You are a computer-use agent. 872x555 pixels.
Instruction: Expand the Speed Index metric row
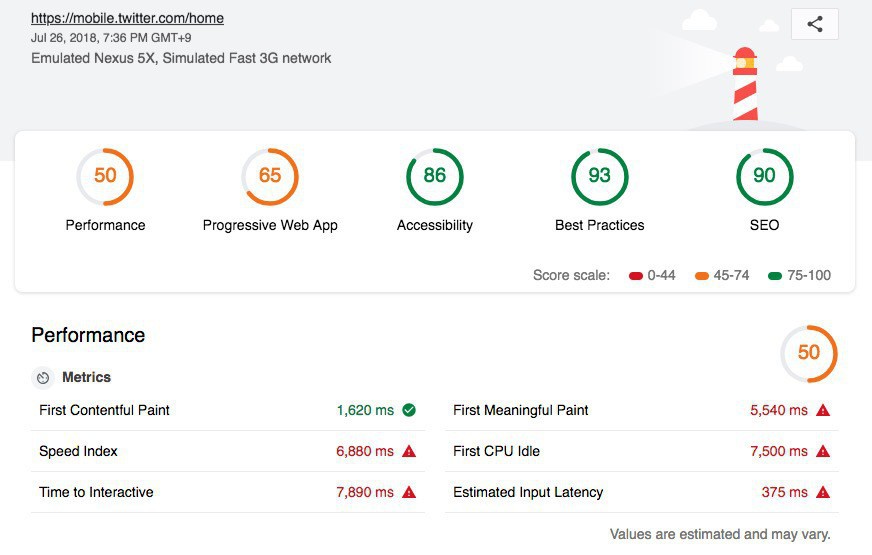78,451
